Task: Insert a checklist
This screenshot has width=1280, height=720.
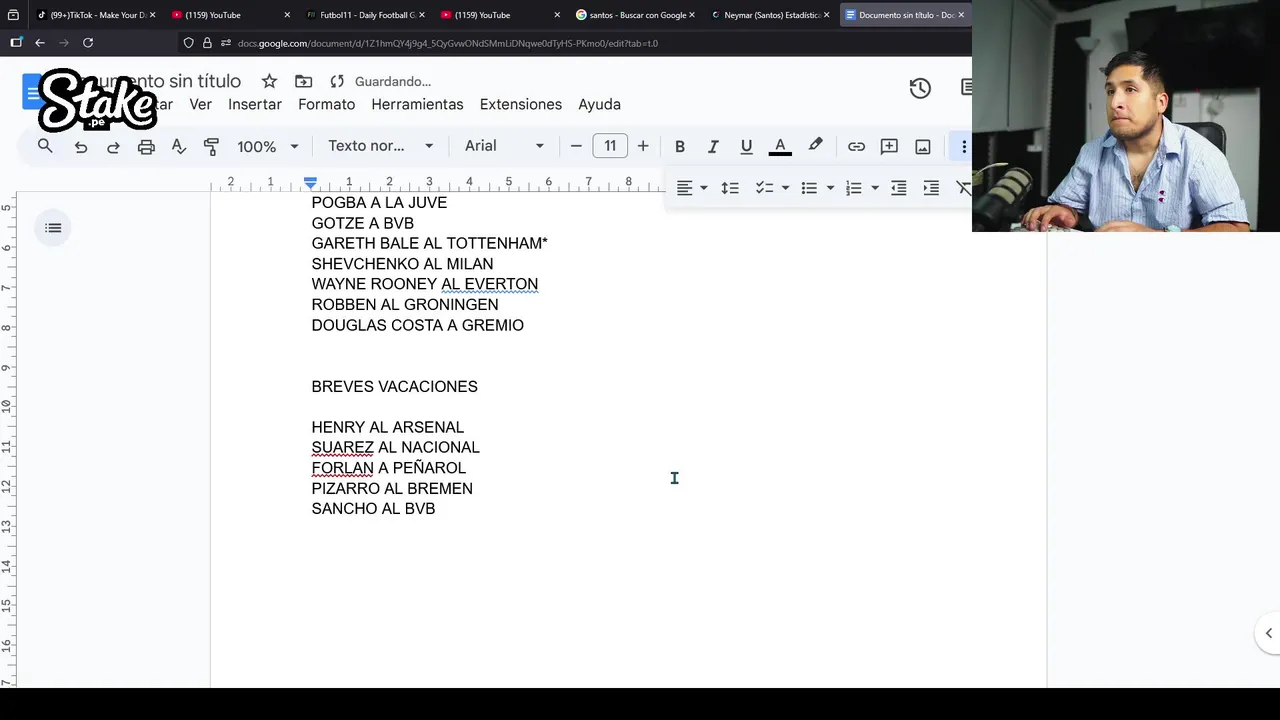Action: click(764, 188)
